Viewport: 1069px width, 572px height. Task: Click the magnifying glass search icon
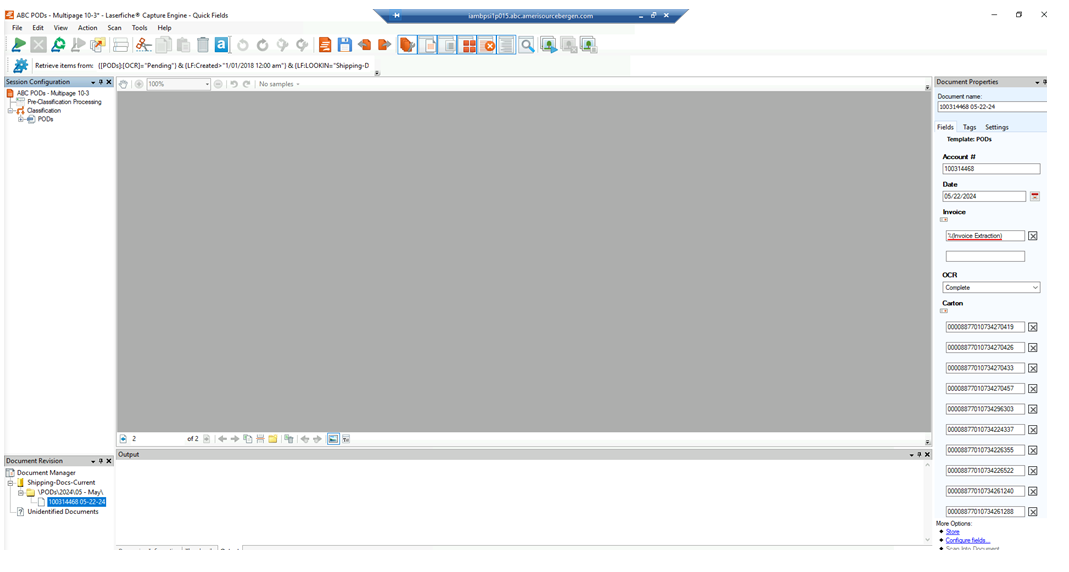[527, 46]
